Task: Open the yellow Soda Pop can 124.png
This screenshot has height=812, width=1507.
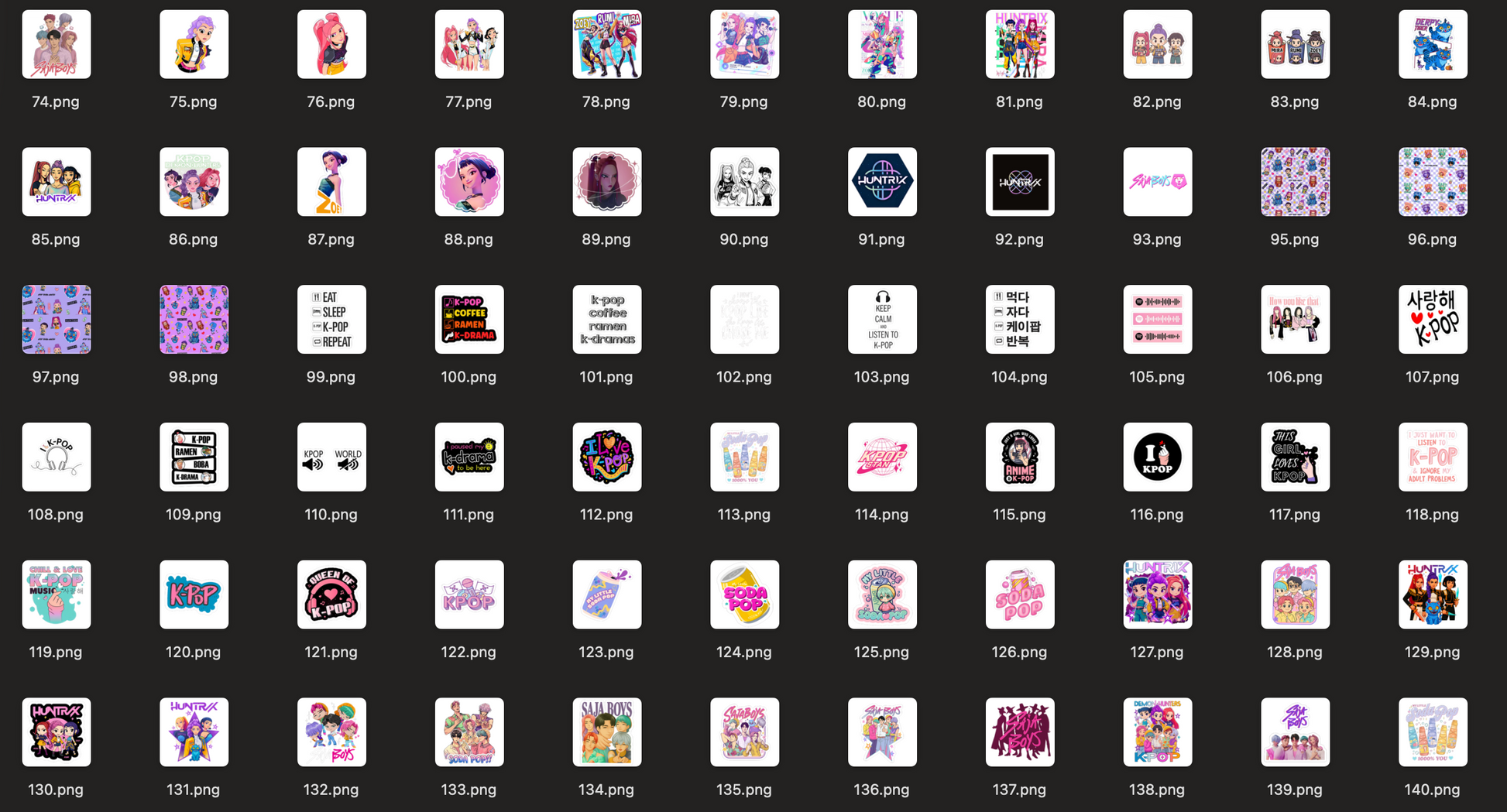Action: tap(744, 594)
